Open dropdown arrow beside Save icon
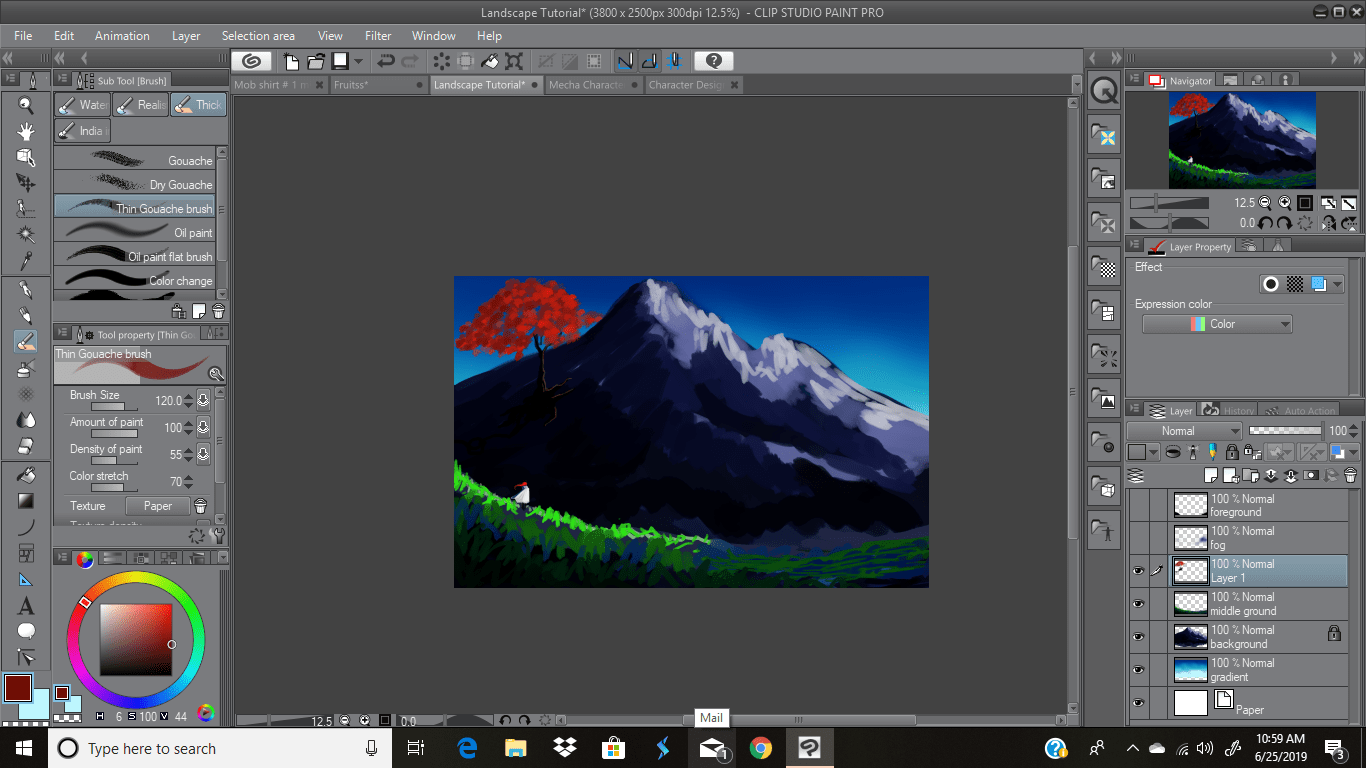This screenshot has width=1366, height=768. point(358,61)
